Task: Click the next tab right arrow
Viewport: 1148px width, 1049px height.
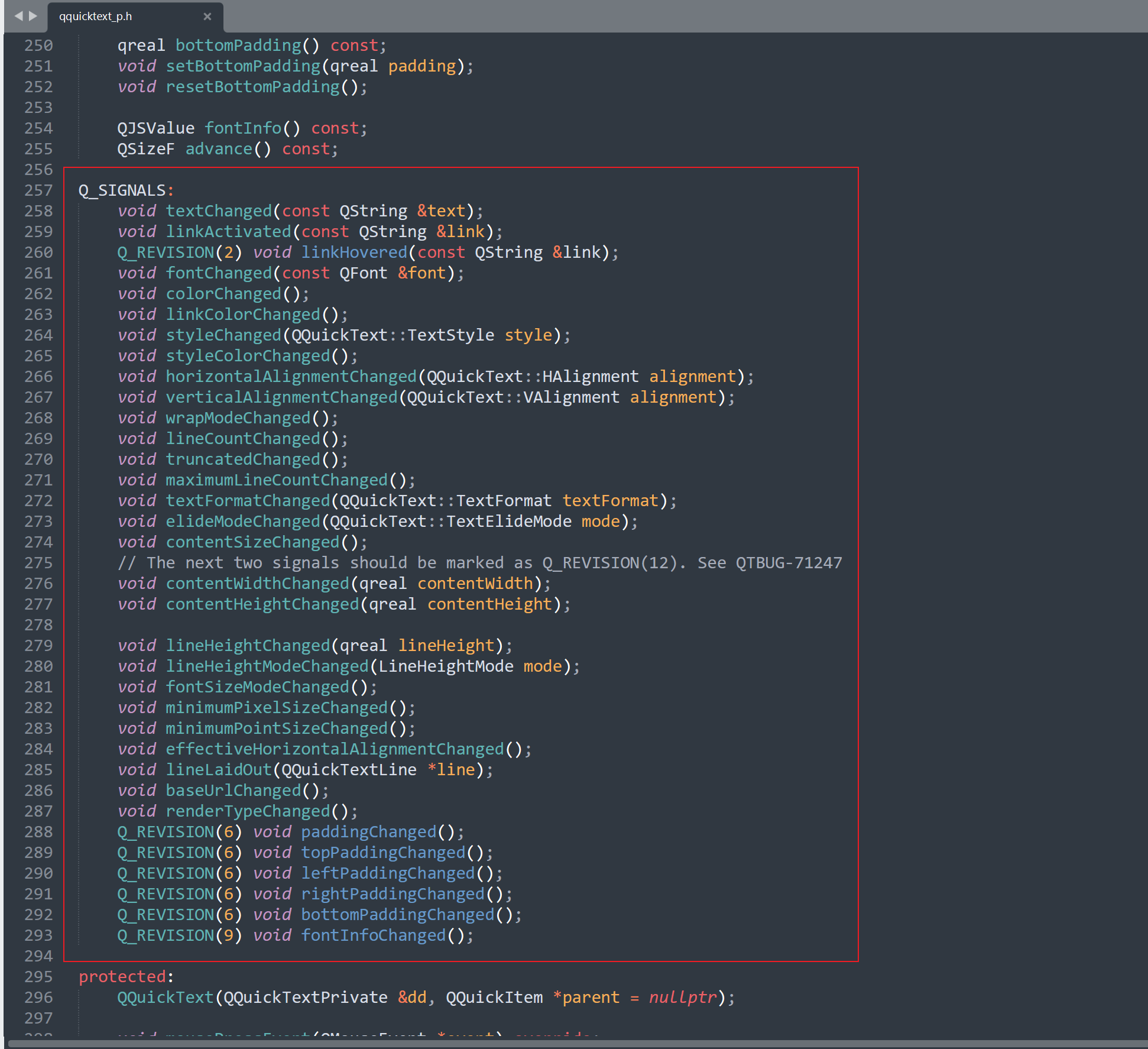Action: (33, 16)
